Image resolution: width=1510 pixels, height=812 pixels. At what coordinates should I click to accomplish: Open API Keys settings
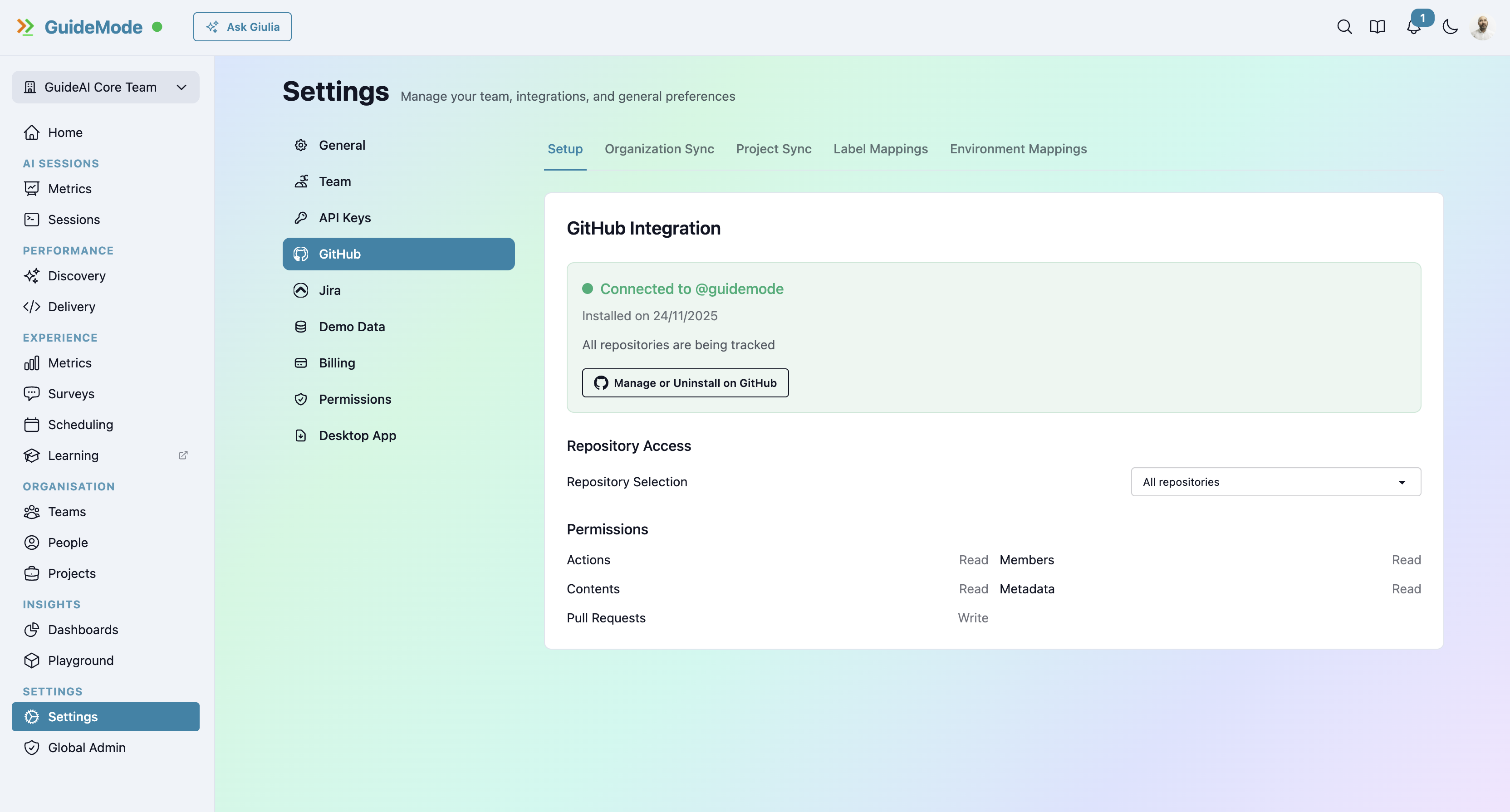click(345, 217)
